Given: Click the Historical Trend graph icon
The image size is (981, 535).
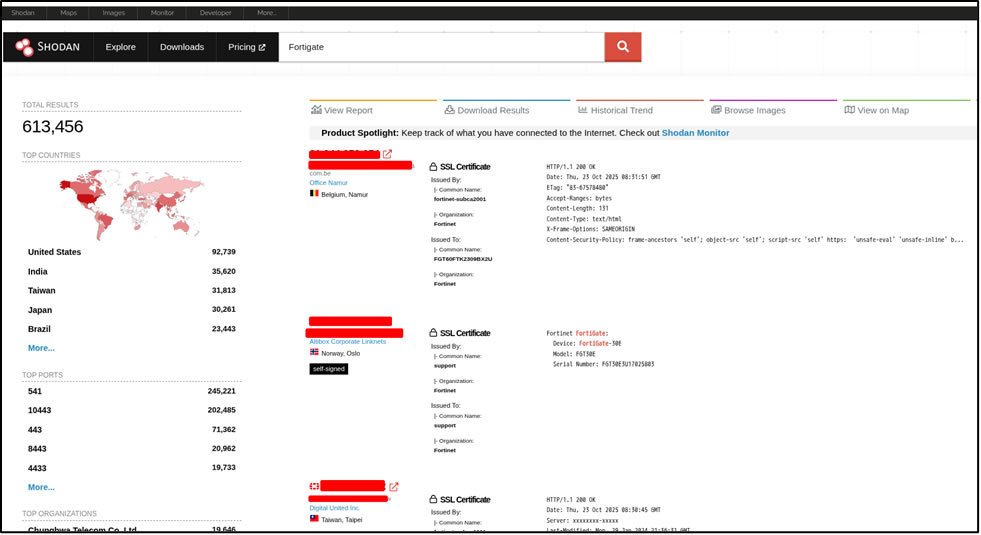Looking at the screenshot, I should point(582,110).
